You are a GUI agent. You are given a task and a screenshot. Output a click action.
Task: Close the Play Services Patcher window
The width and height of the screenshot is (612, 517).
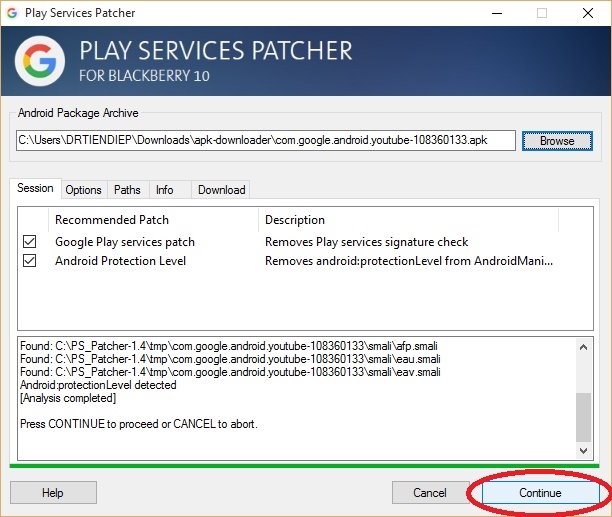588,13
